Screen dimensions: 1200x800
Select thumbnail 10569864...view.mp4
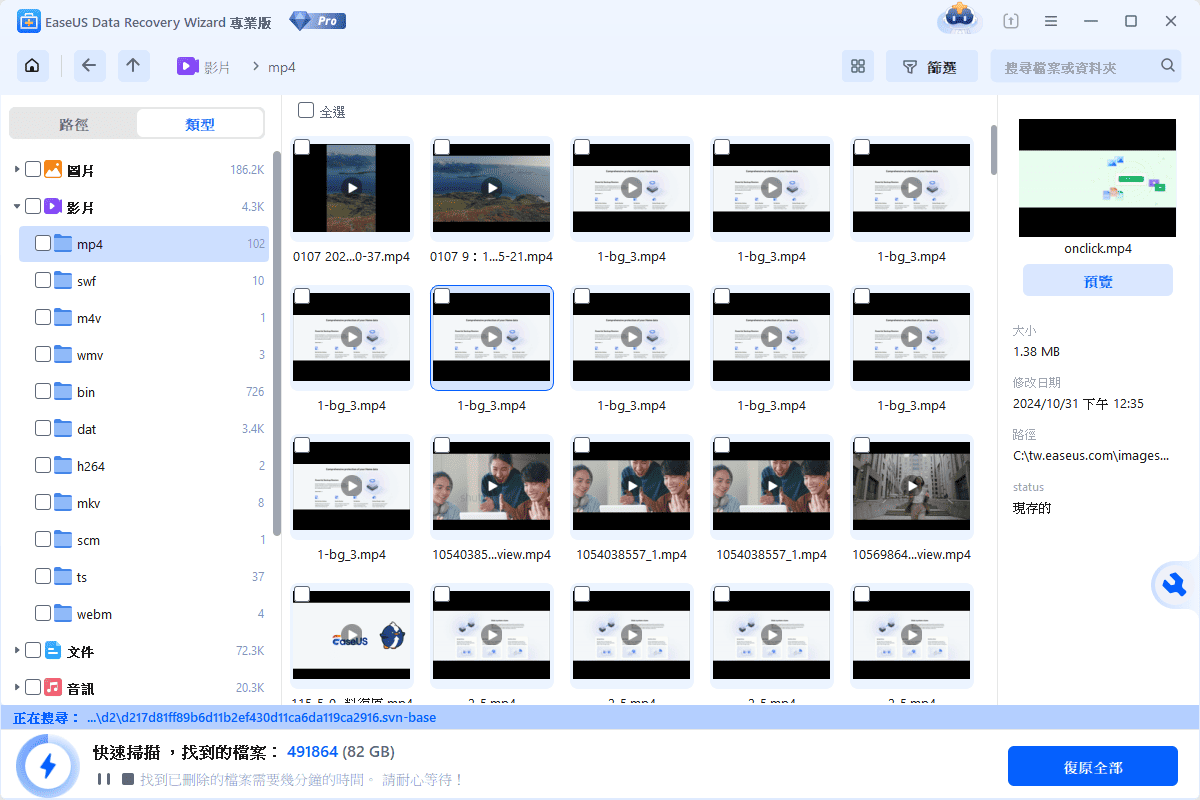pos(911,485)
